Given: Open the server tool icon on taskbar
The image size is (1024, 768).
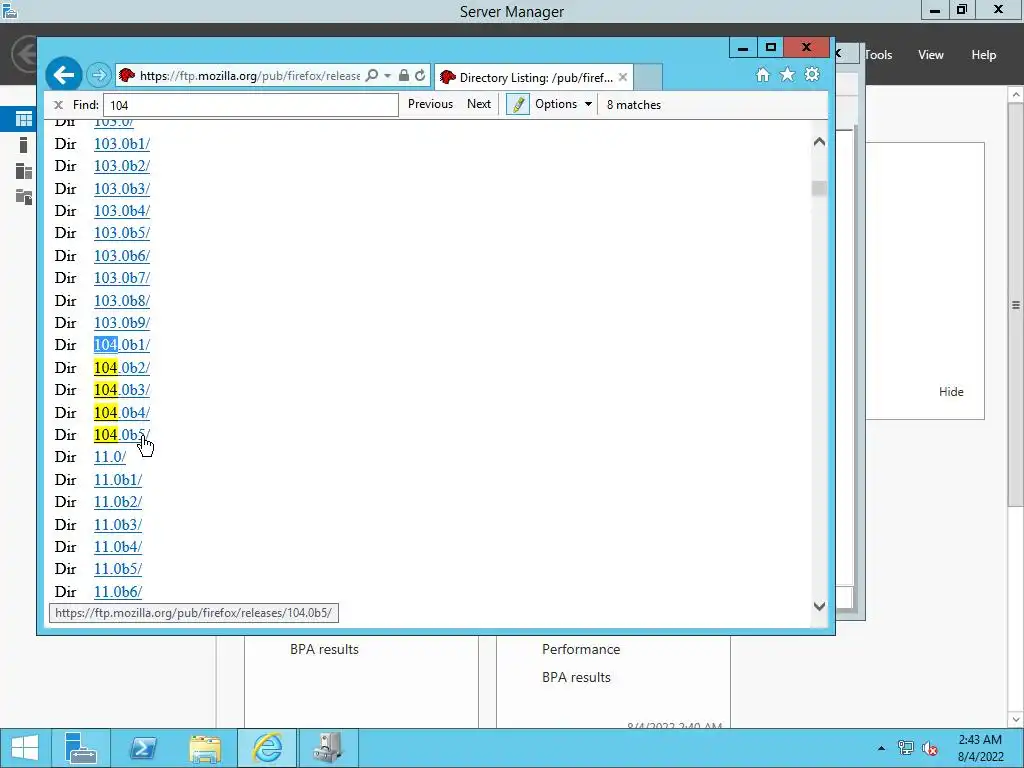Looking at the screenshot, I should [328, 748].
